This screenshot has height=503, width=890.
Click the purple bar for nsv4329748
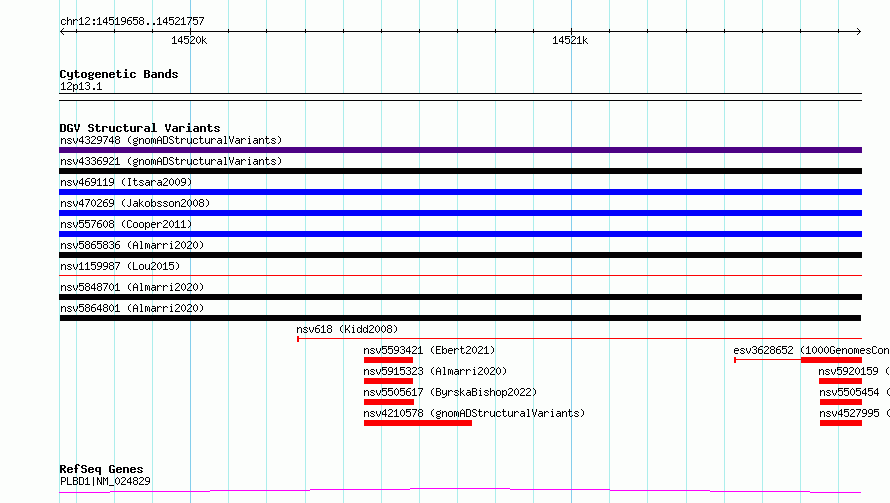[460, 150]
